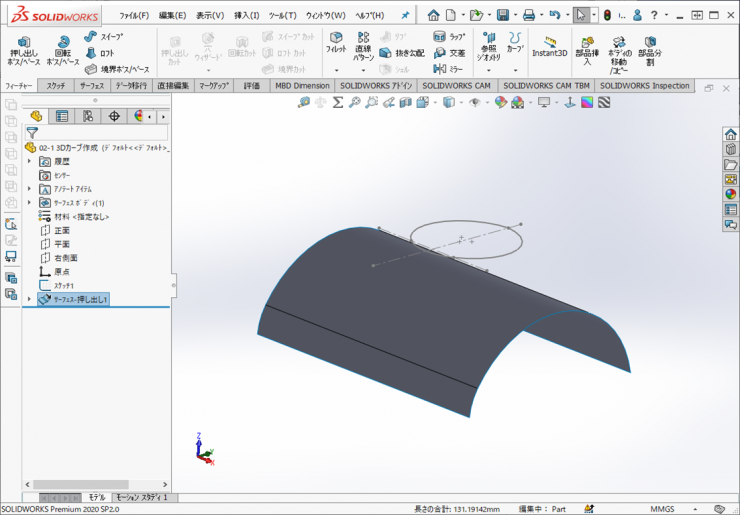Toggle the pin icon for the menu bar
Viewport: 740px width, 515px height.
pos(405,15)
